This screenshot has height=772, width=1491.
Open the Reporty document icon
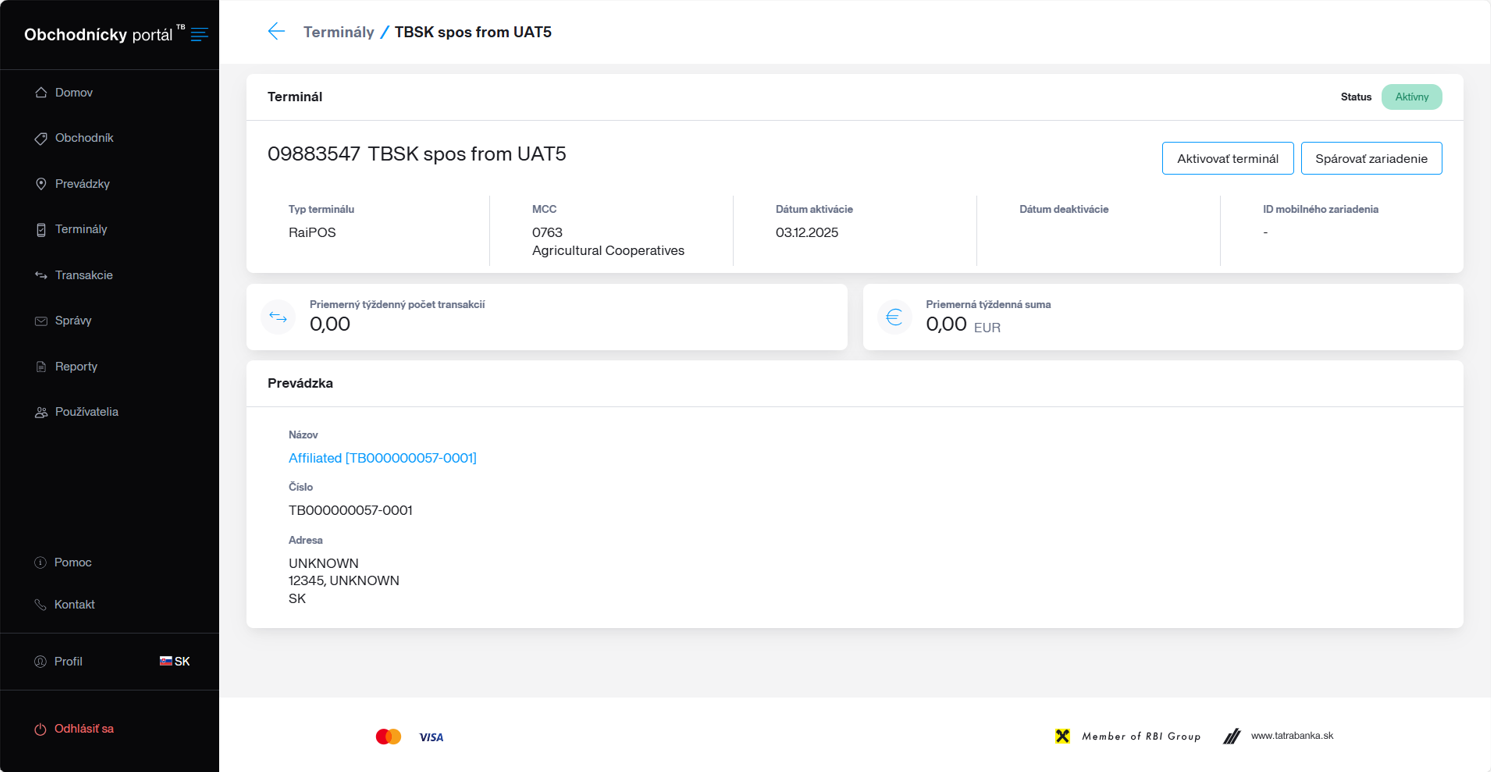(x=41, y=366)
